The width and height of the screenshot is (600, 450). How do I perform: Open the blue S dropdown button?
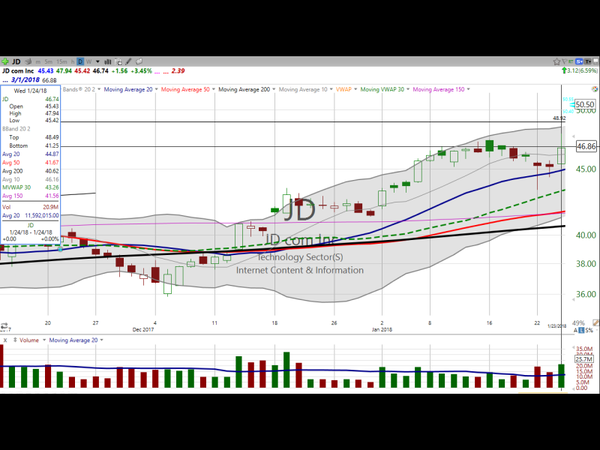click(x=579, y=62)
